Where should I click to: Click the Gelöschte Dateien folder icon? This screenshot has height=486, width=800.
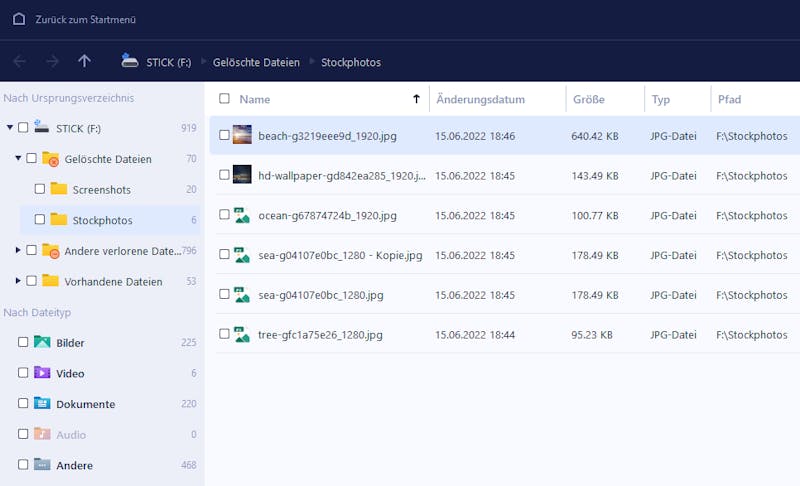coord(51,159)
